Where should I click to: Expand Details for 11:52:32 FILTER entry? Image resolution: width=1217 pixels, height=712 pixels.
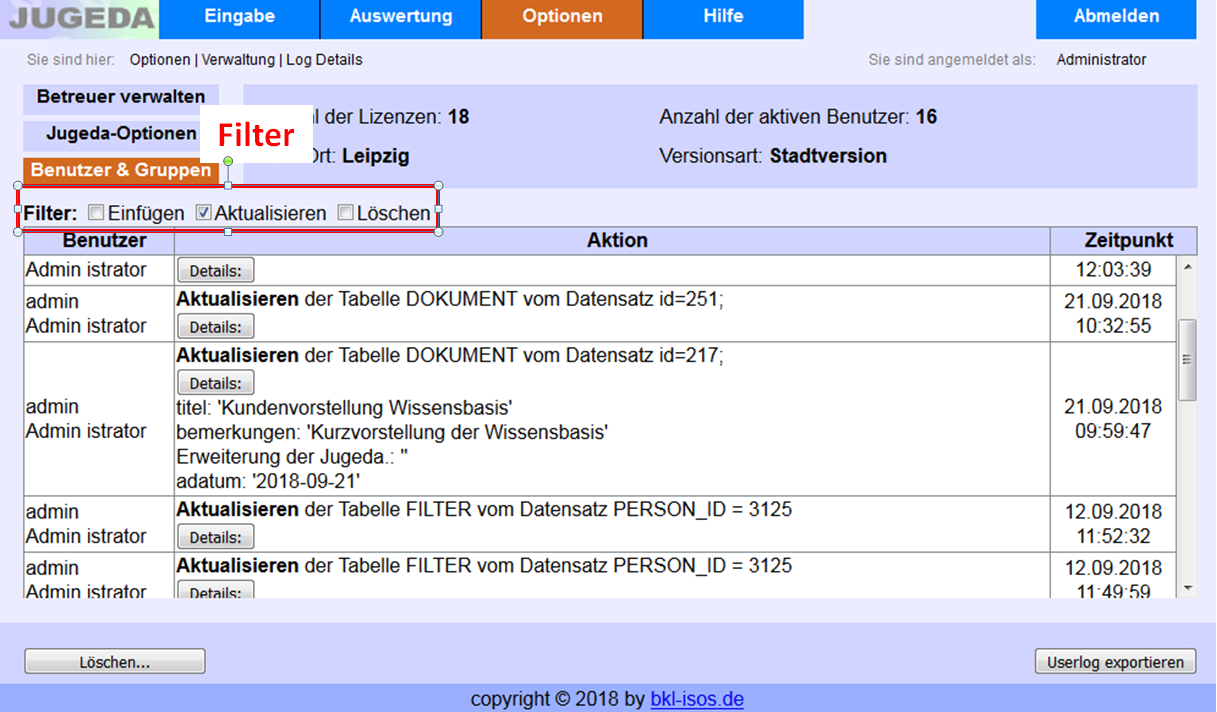tap(215, 537)
